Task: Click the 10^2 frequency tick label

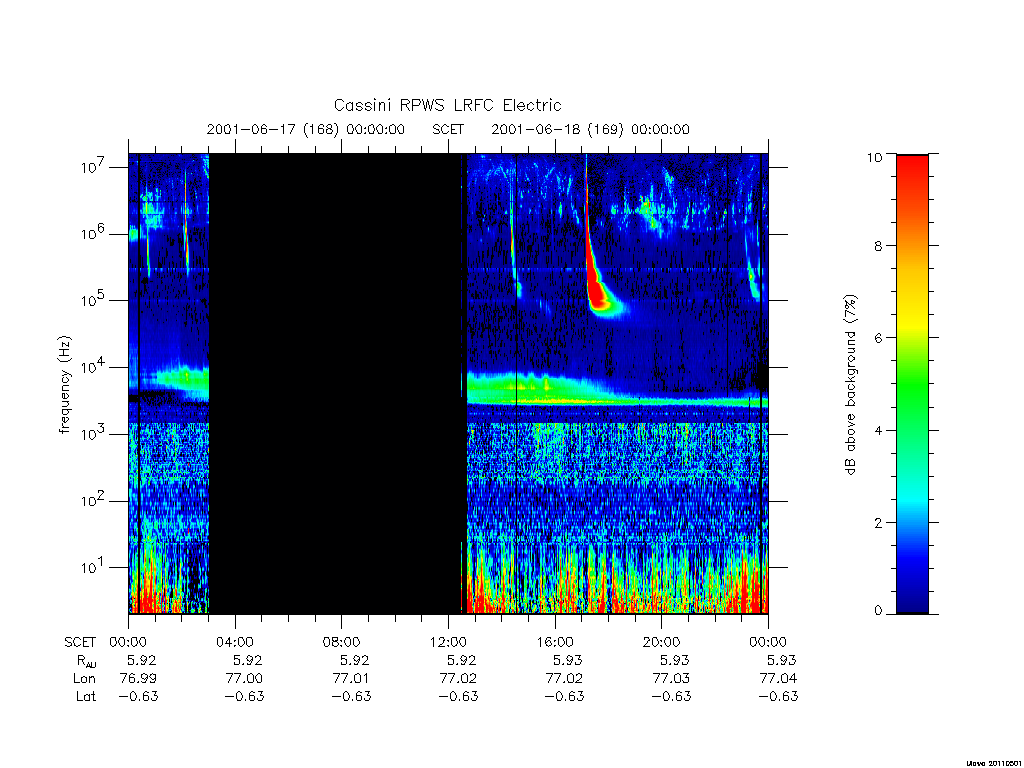Action: pos(94,501)
